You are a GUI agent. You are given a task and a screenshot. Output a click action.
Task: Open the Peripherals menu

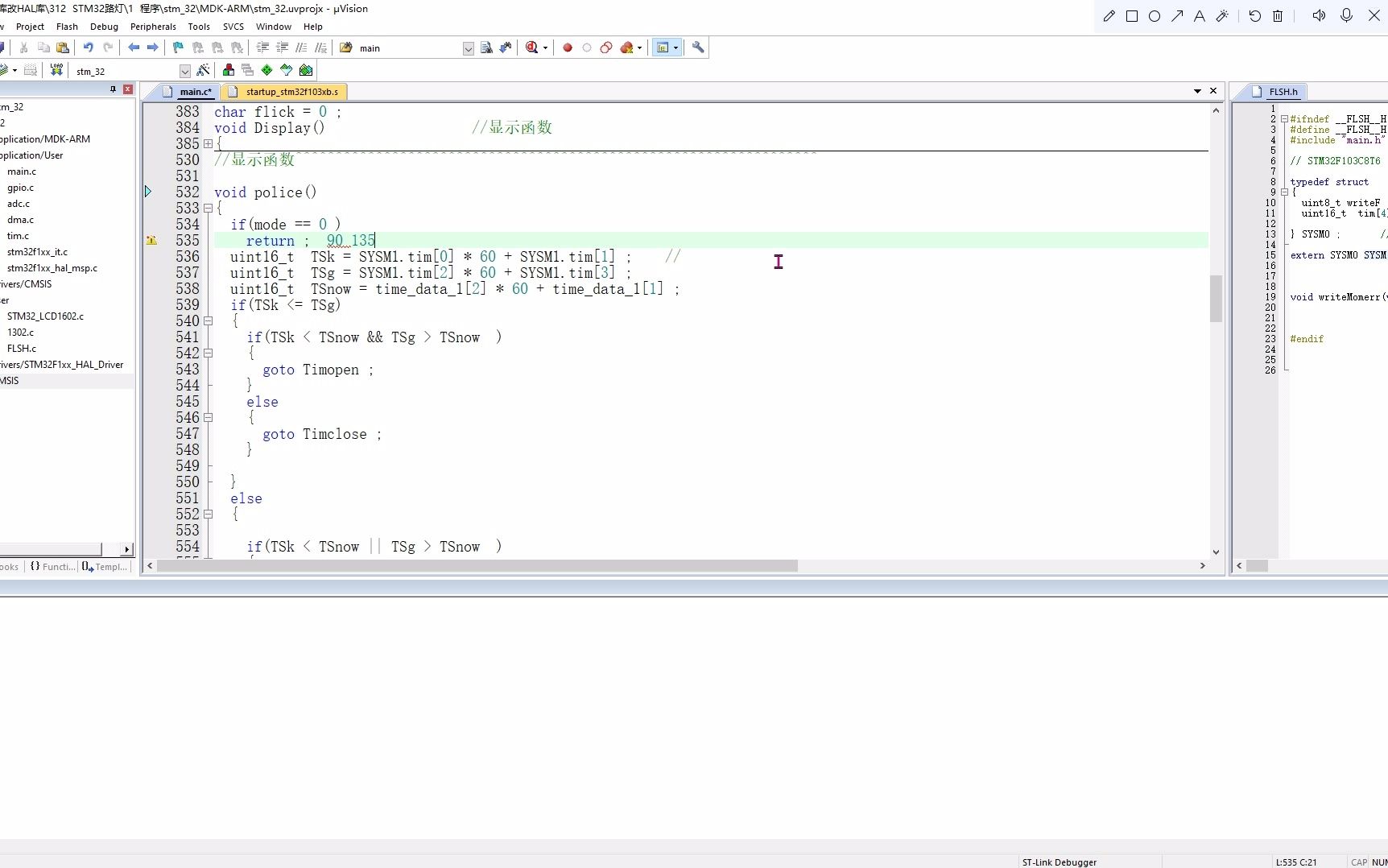click(x=153, y=27)
